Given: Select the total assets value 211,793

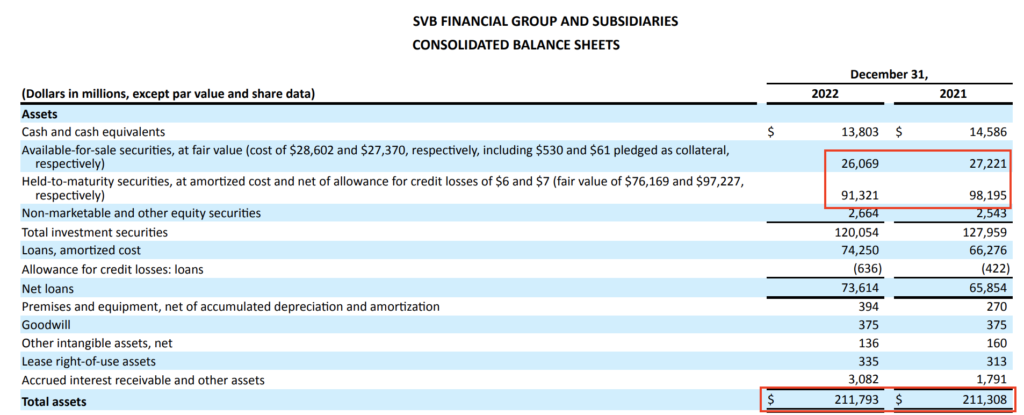Looking at the screenshot, I should (x=859, y=400).
